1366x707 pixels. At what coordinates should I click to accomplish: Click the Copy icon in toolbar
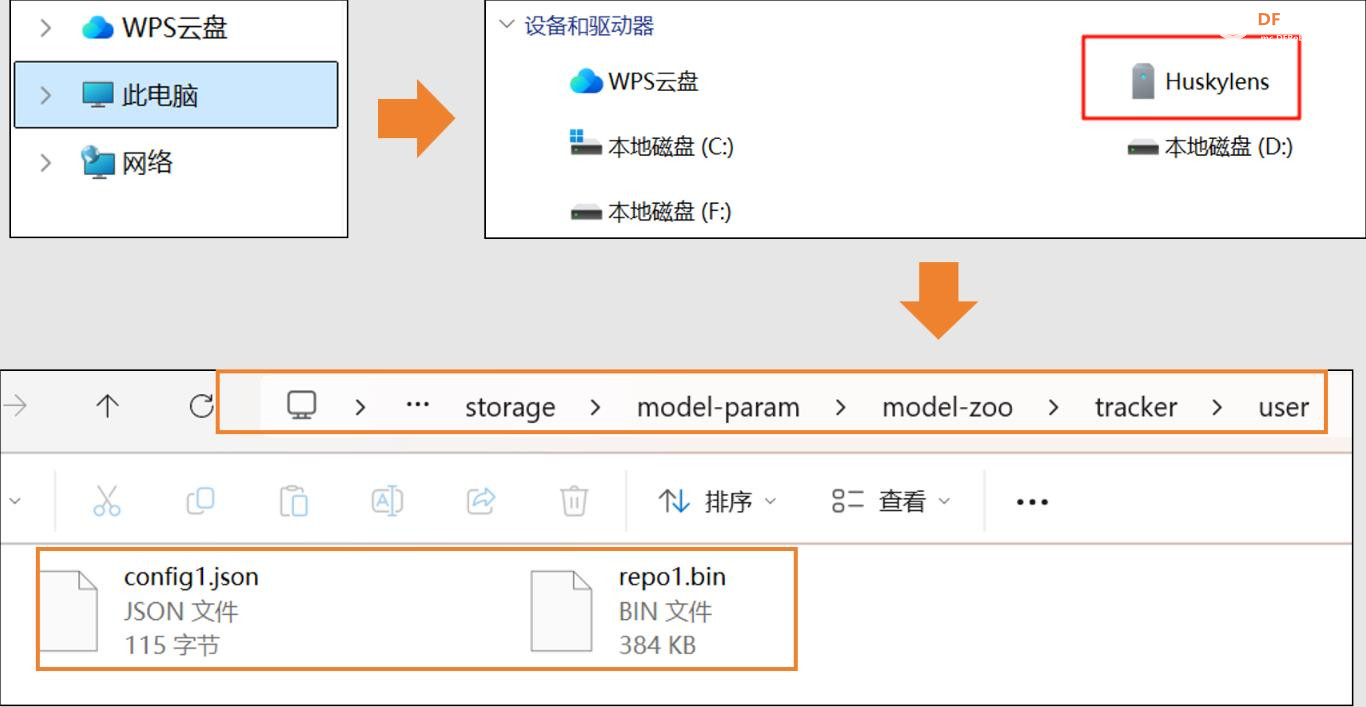200,500
